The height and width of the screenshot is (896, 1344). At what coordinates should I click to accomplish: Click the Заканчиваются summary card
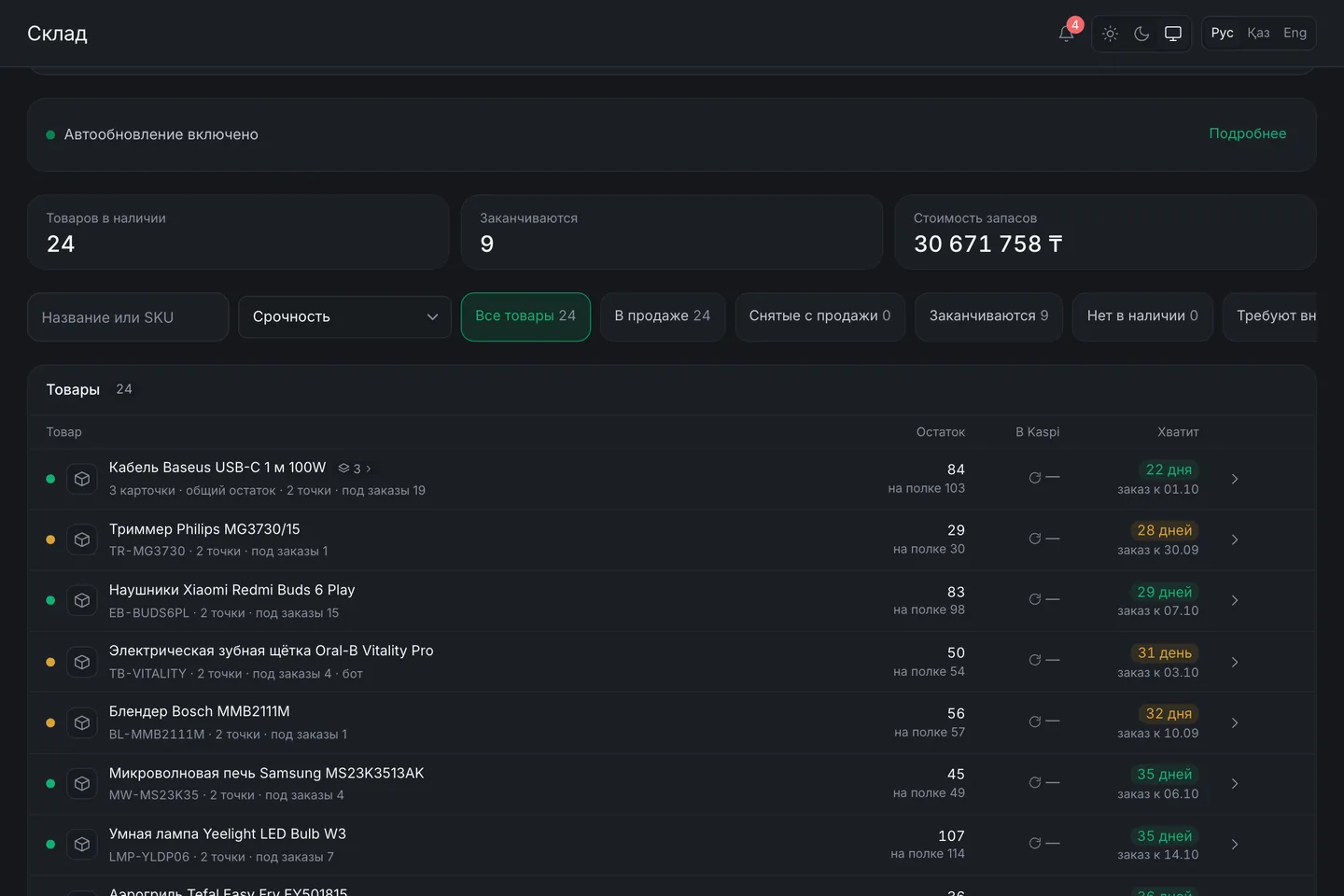pos(672,232)
